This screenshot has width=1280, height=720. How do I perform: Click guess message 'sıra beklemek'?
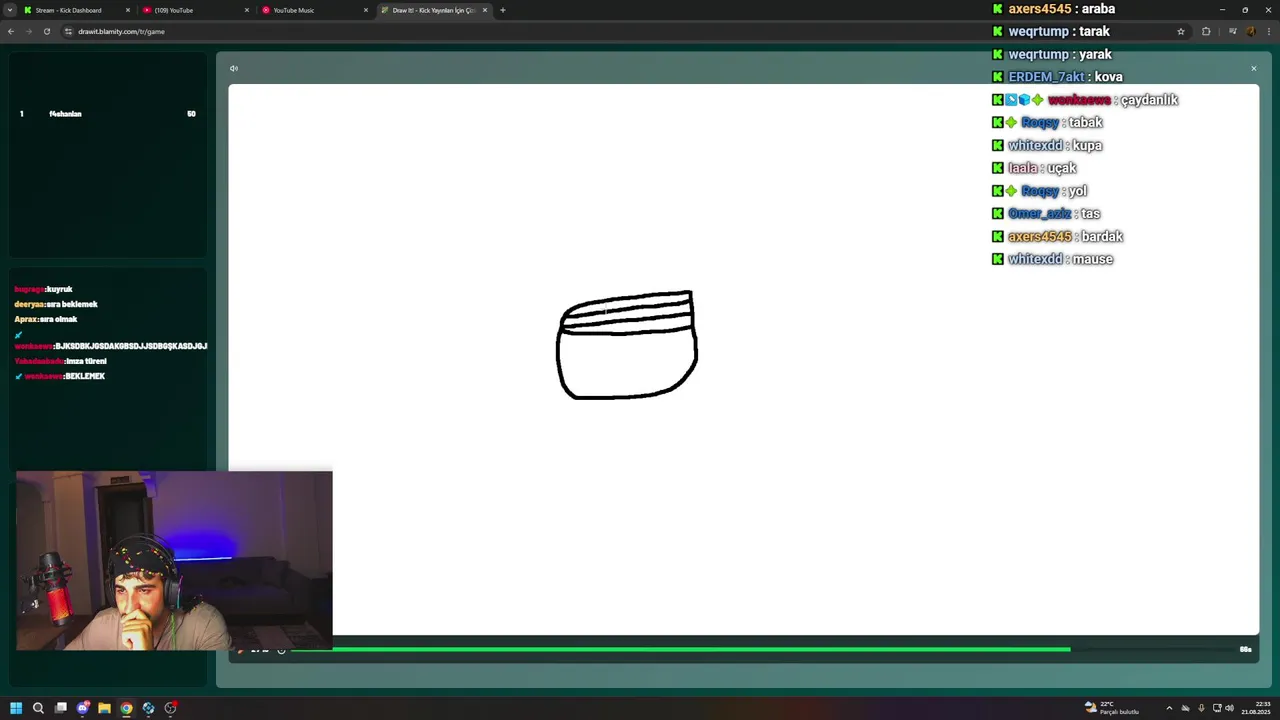(x=72, y=304)
